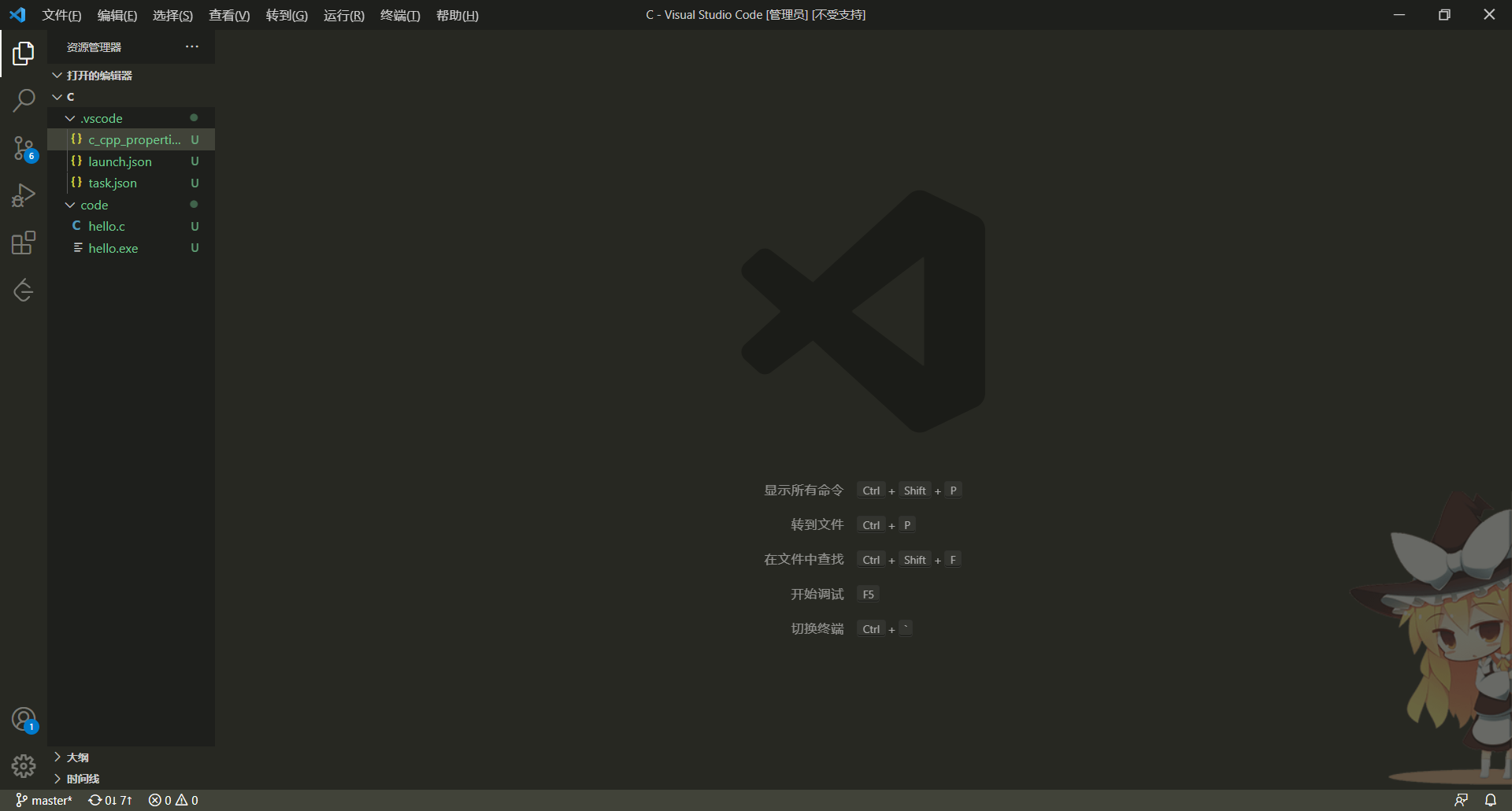Screen dimensions: 1512x811
Task: Open the Manage gear settings icon
Action: click(x=24, y=766)
